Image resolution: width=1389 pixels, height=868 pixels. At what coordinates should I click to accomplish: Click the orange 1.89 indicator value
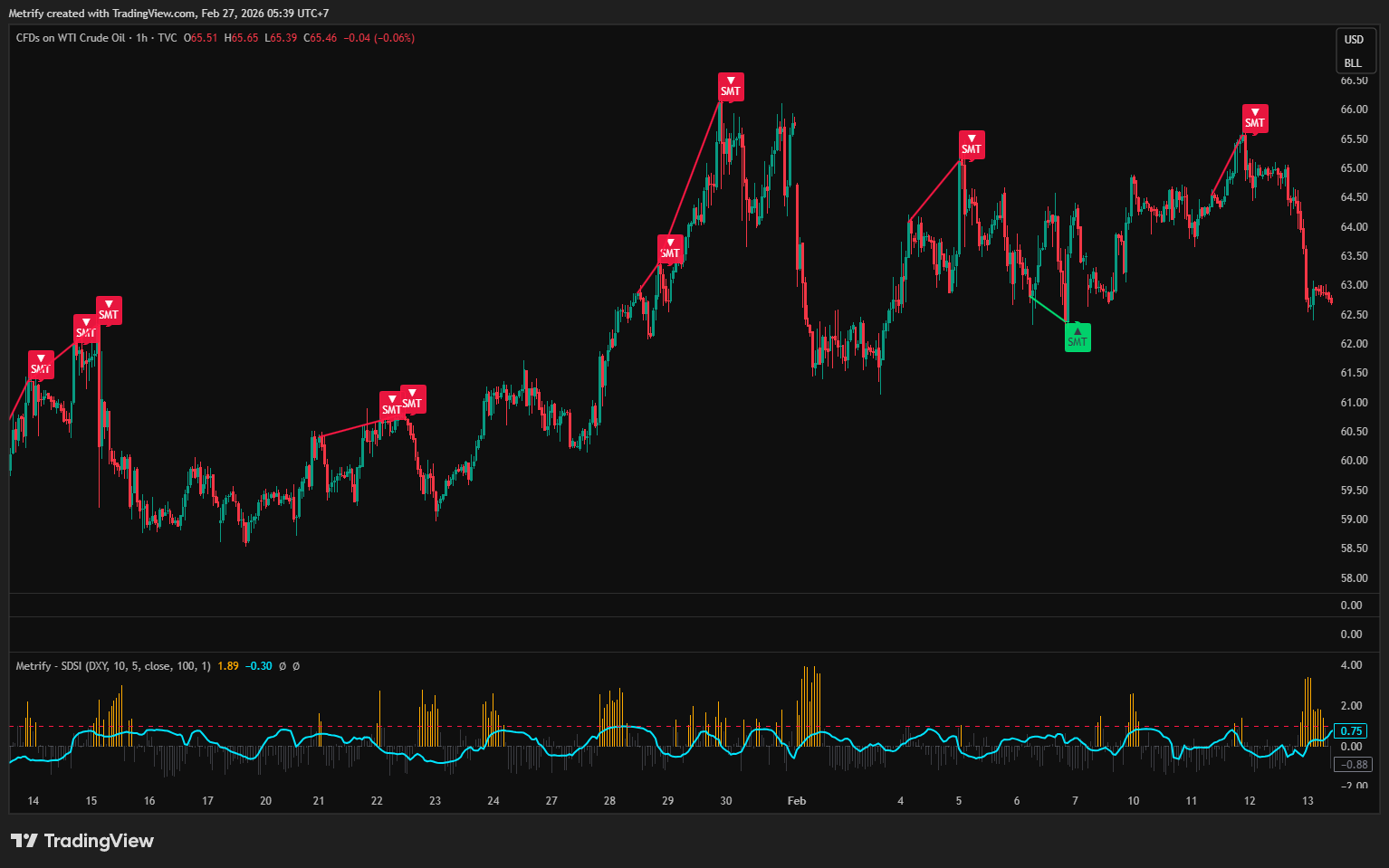point(228,666)
